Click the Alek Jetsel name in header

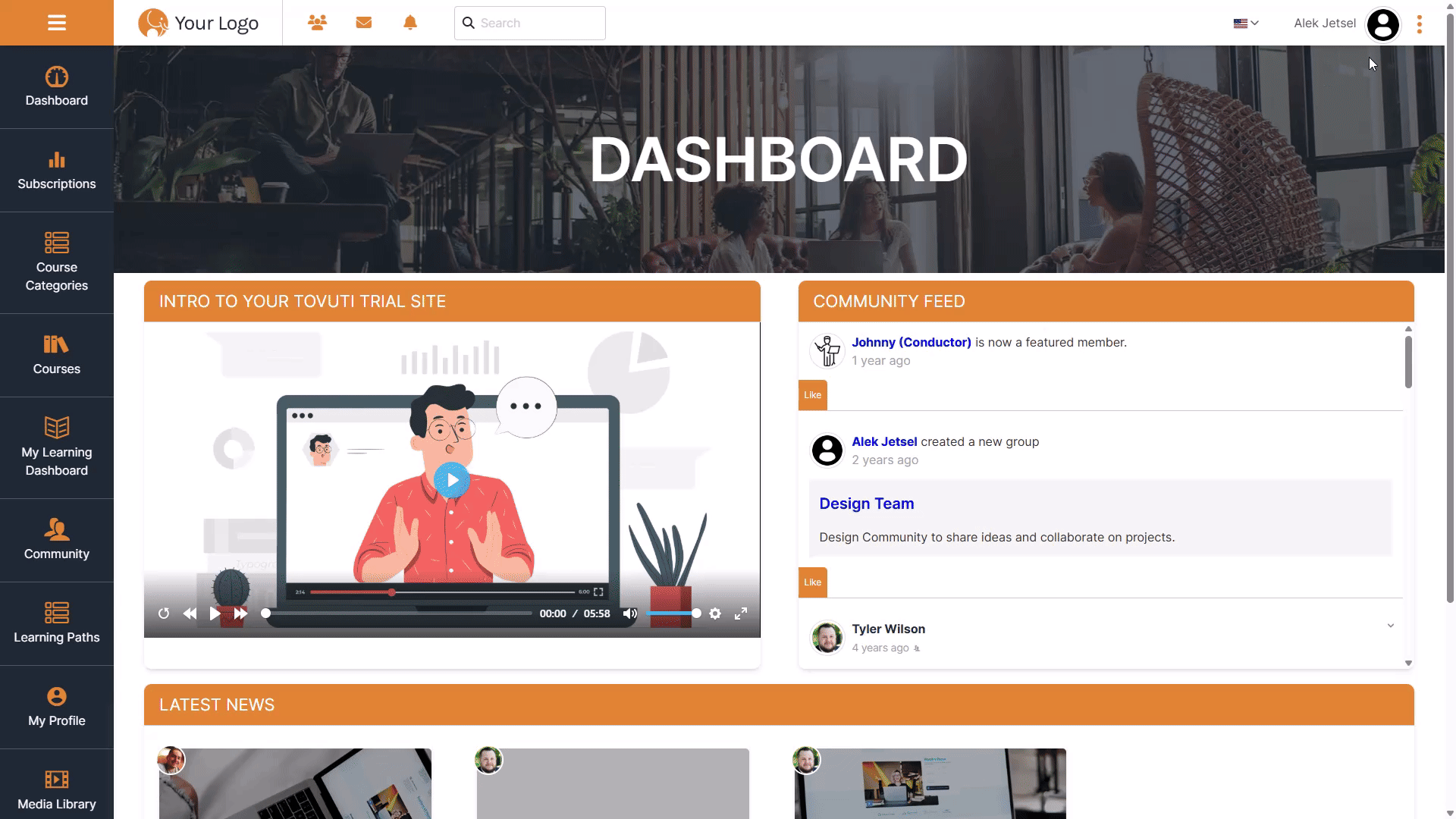[x=1325, y=24]
